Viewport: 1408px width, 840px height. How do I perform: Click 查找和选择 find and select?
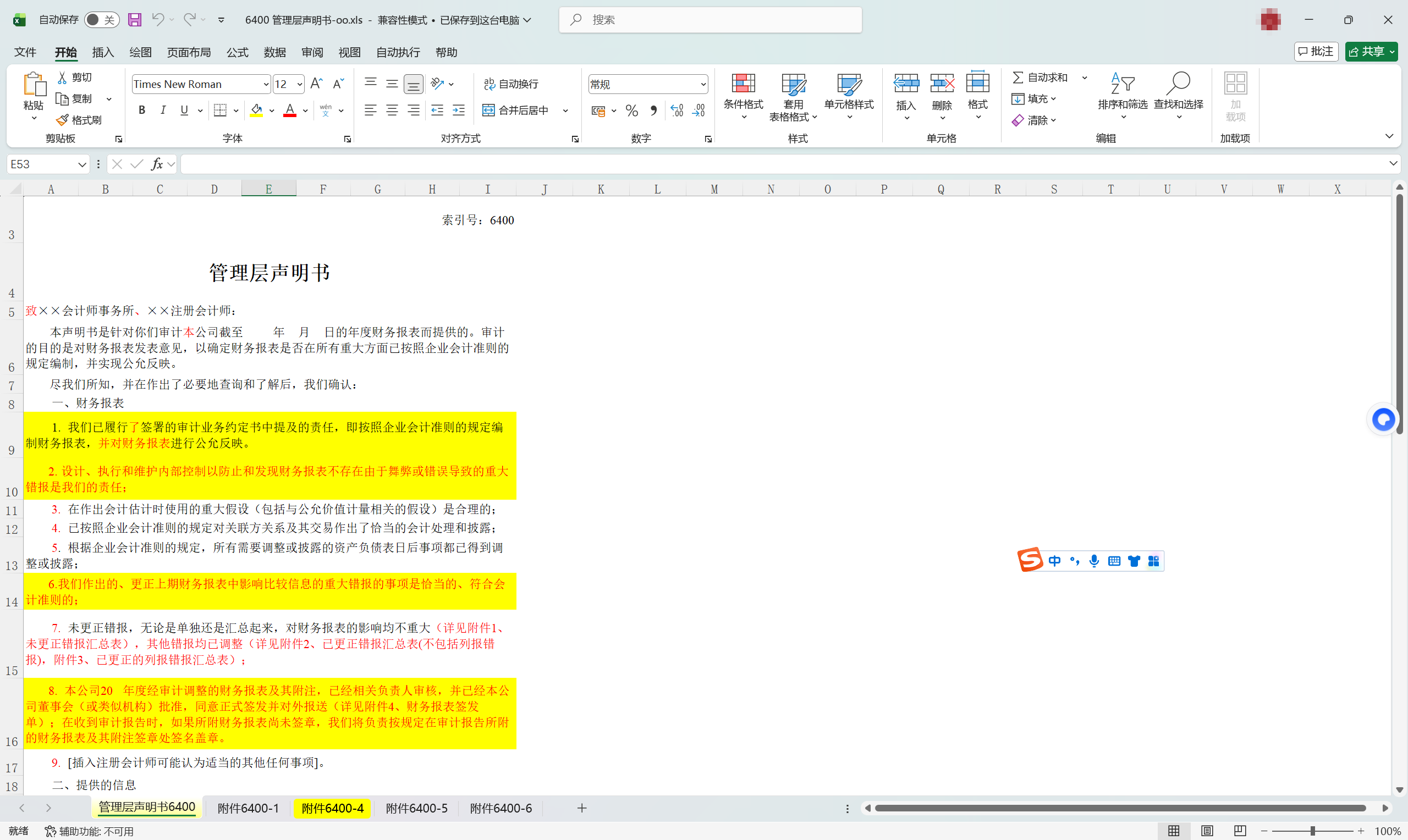click(1179, 96)
